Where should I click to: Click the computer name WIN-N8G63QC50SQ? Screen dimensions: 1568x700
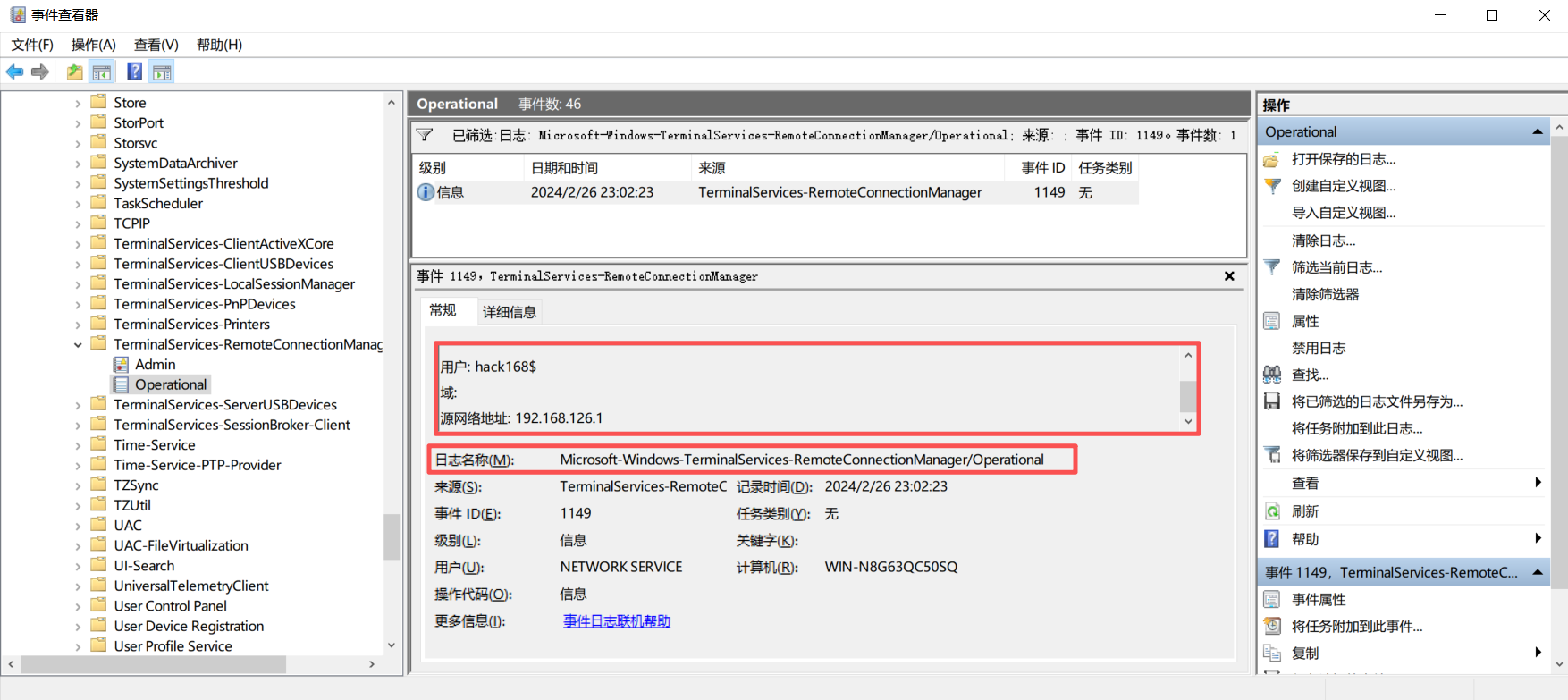[890, 568]
